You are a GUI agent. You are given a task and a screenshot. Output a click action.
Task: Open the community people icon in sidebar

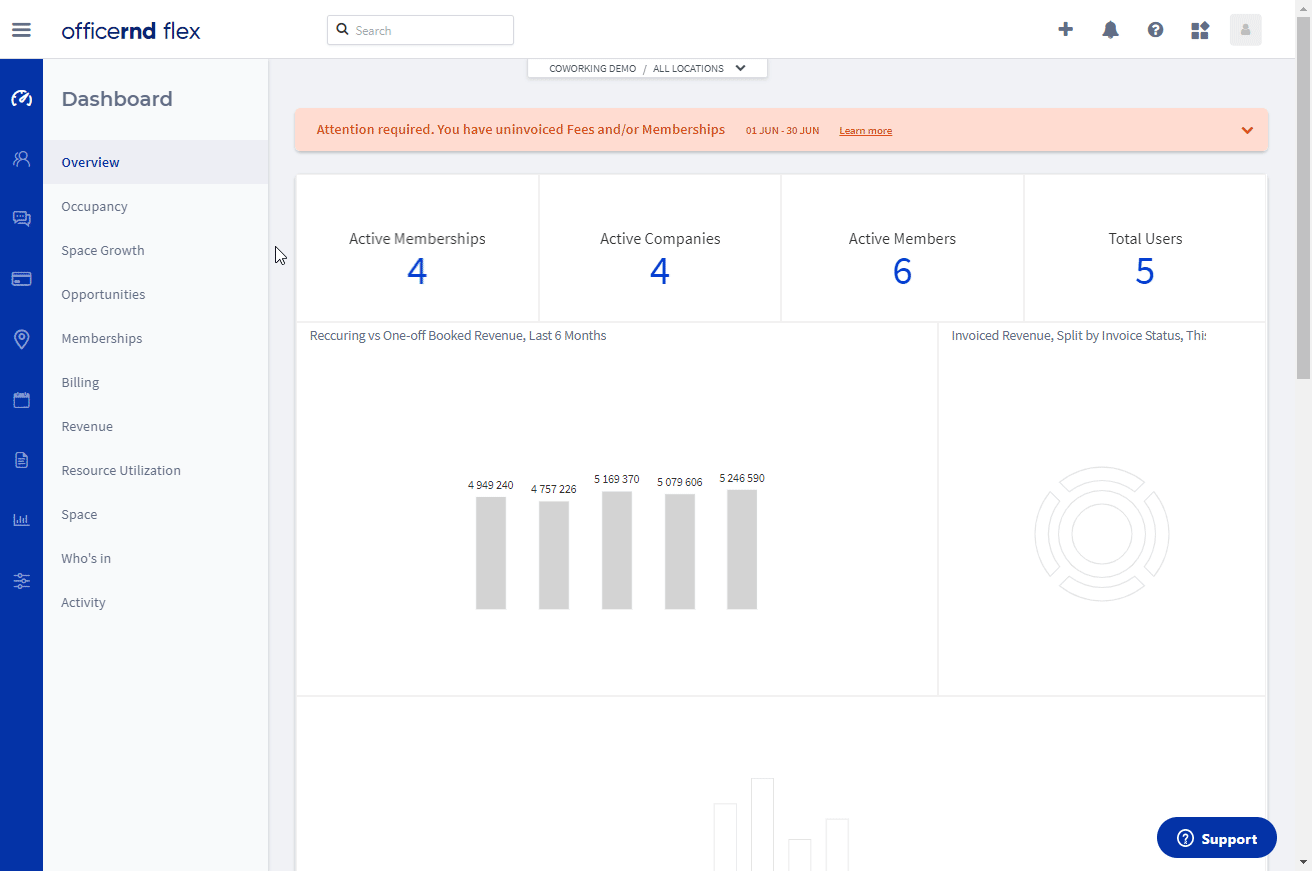[x=21, y=159]
